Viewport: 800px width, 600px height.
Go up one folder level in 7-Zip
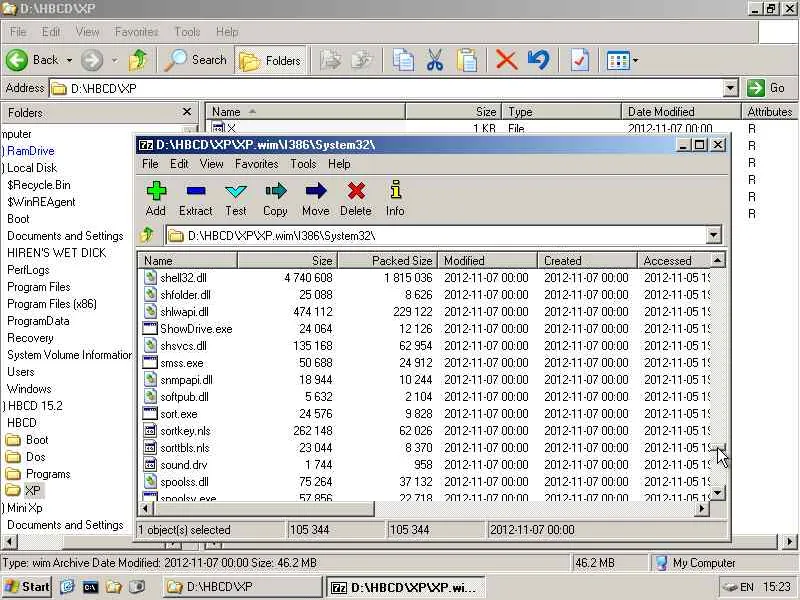pyautogui.click(x=147, y=235)
